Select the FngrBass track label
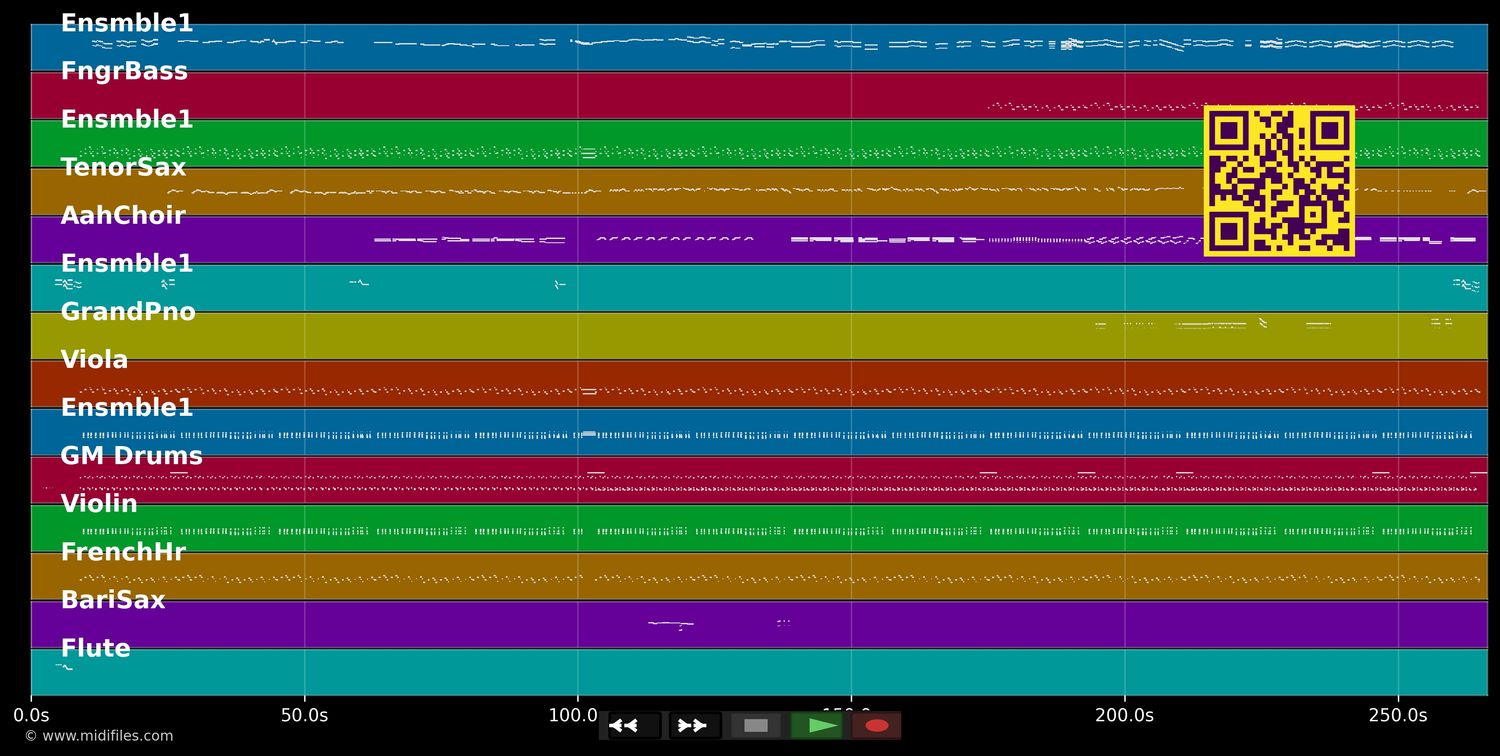 point(124,72)
